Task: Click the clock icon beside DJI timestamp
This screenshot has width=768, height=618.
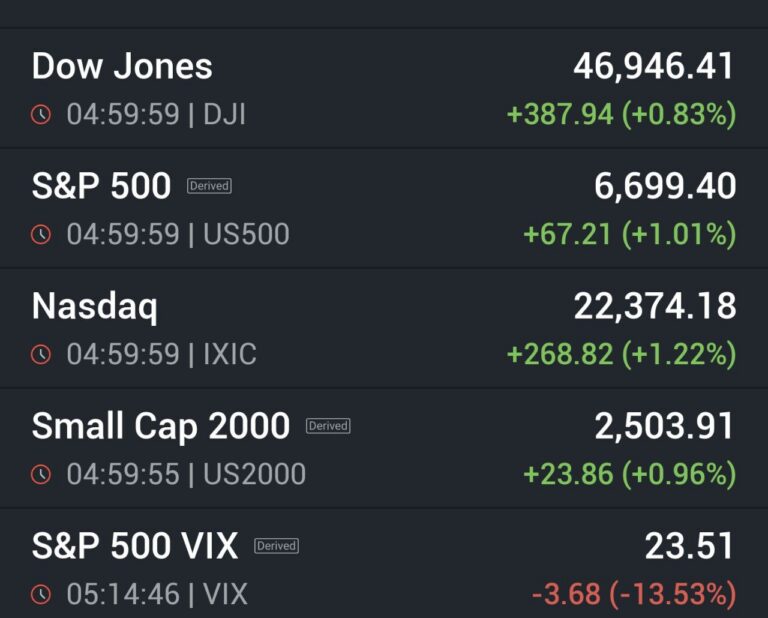Action: (x=41, y=115)
